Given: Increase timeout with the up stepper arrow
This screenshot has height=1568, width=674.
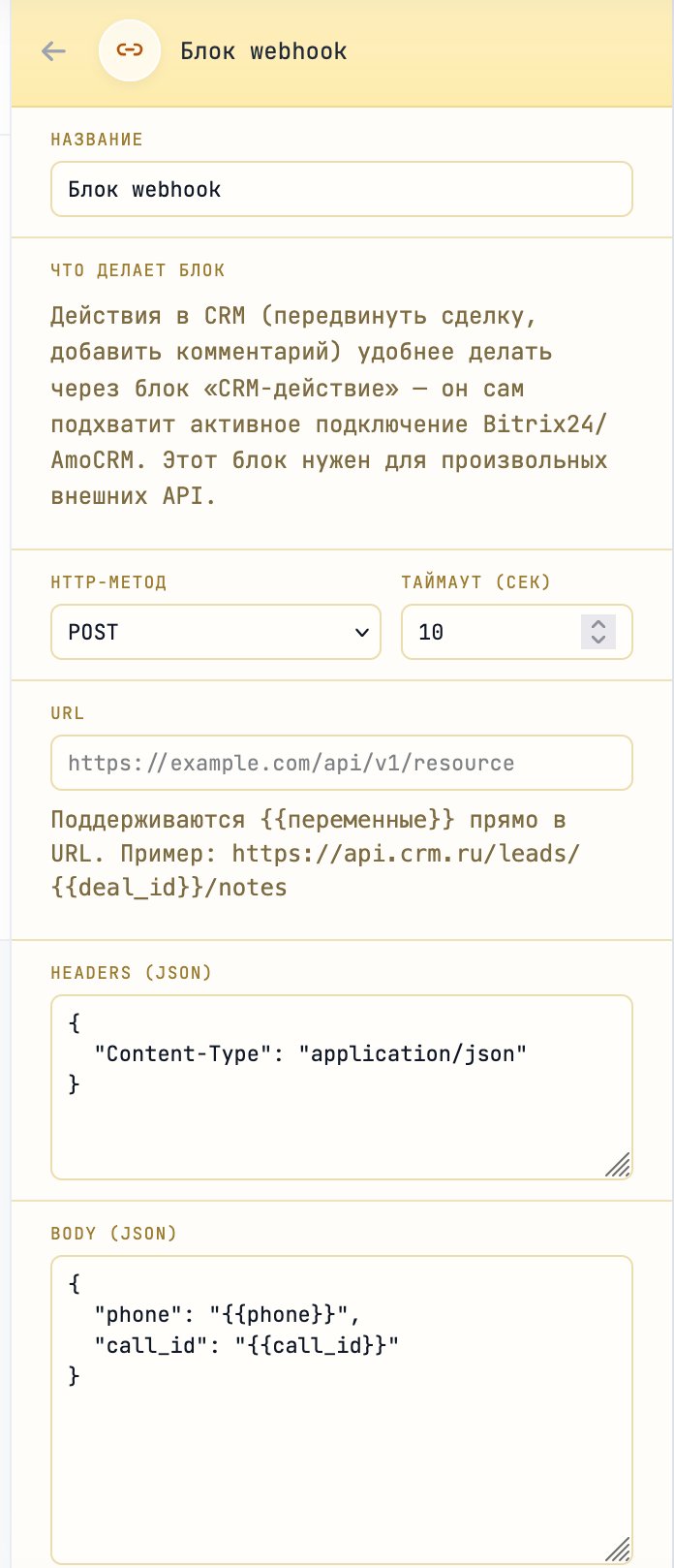Looking at the screenshot, I should click(598, 624).
